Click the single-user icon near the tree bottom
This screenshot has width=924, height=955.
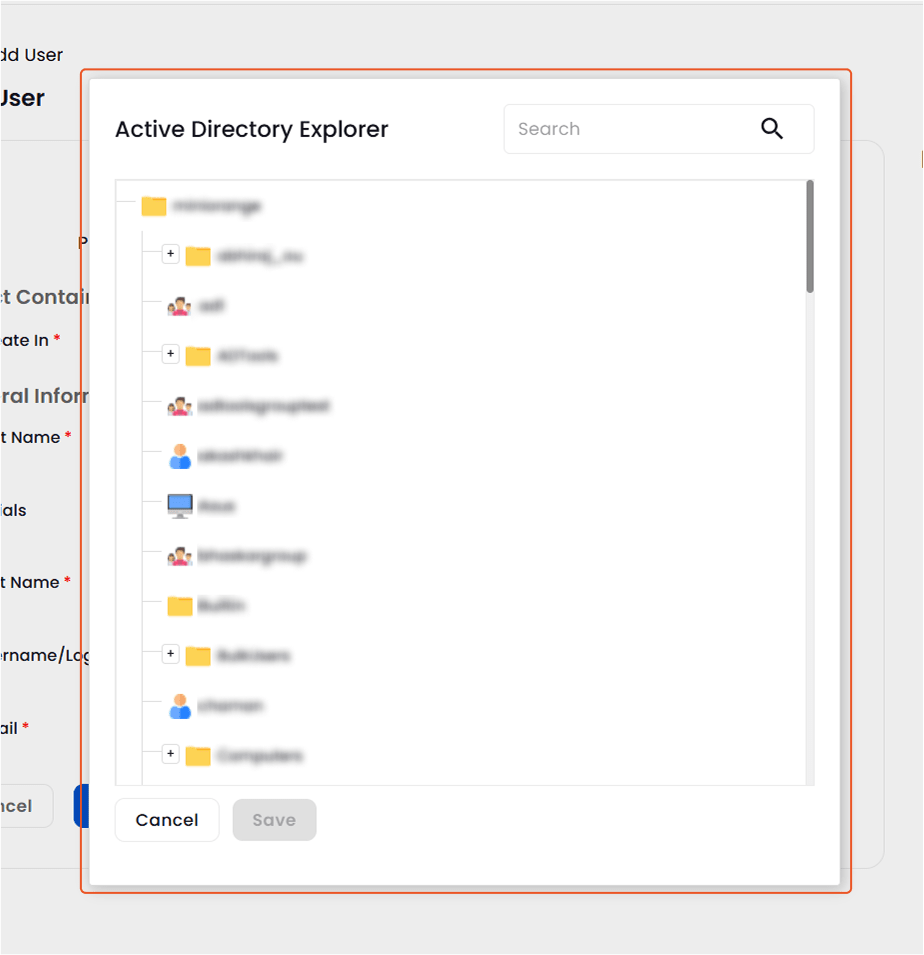181,705
